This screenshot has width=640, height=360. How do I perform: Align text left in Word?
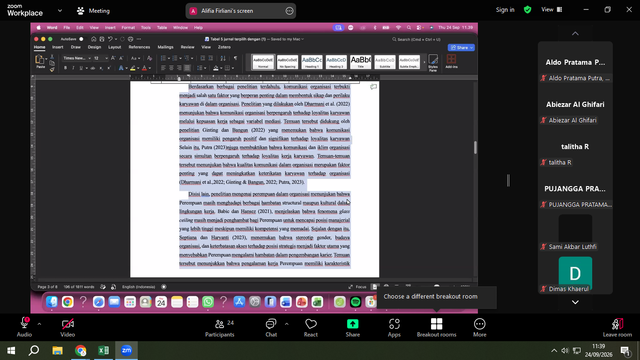coord(163,68)
